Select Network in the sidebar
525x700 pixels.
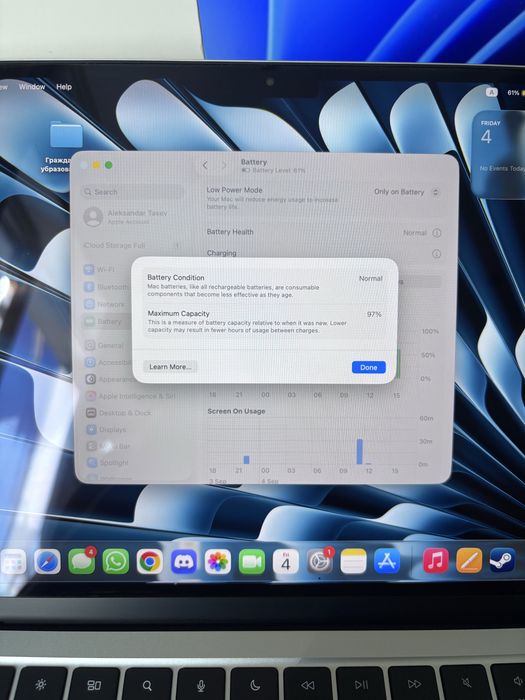pyautogui.click(x=105, y=304)
